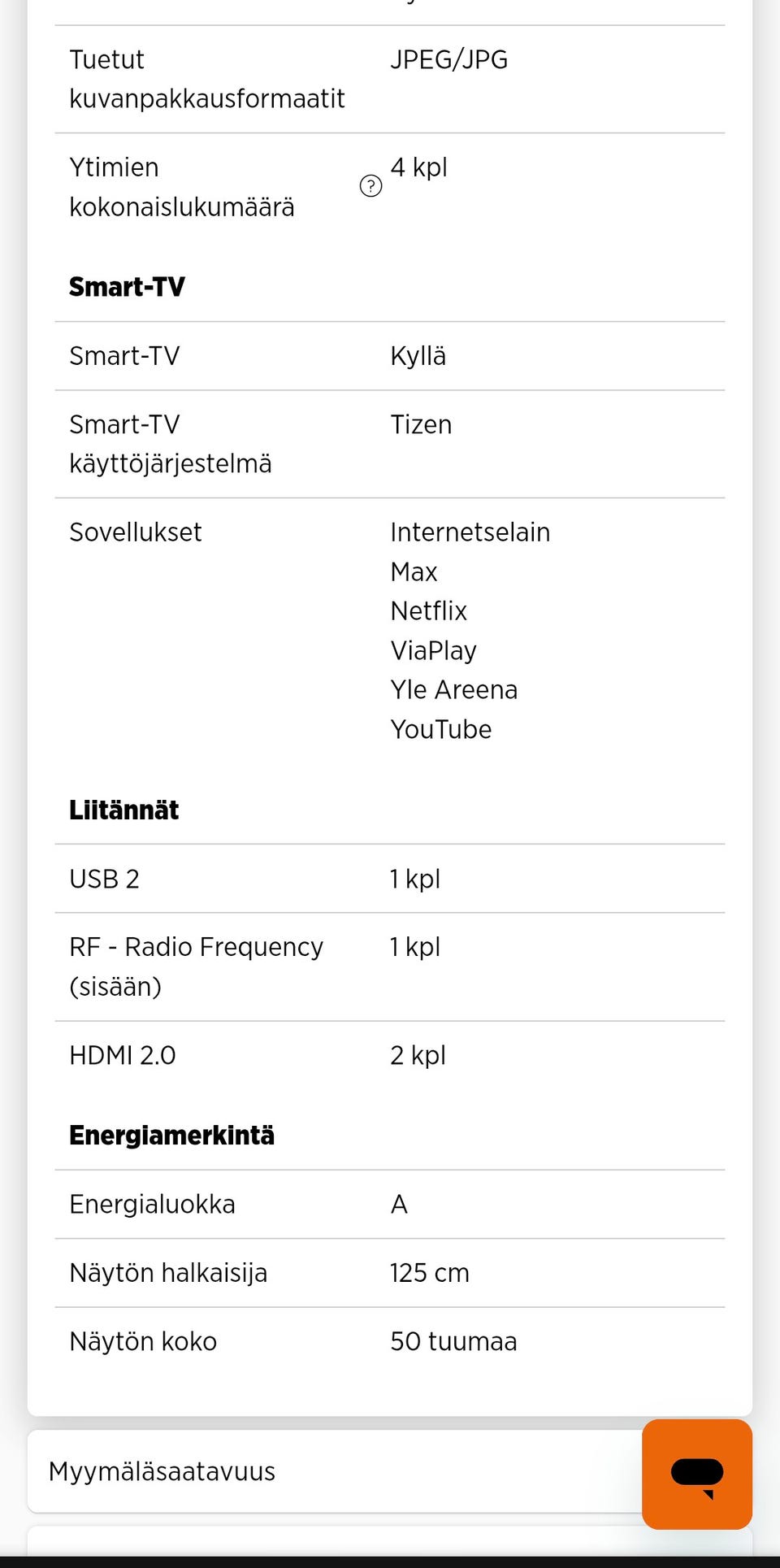
Task: Click the Internetselain entry
Action: point(470,532)
